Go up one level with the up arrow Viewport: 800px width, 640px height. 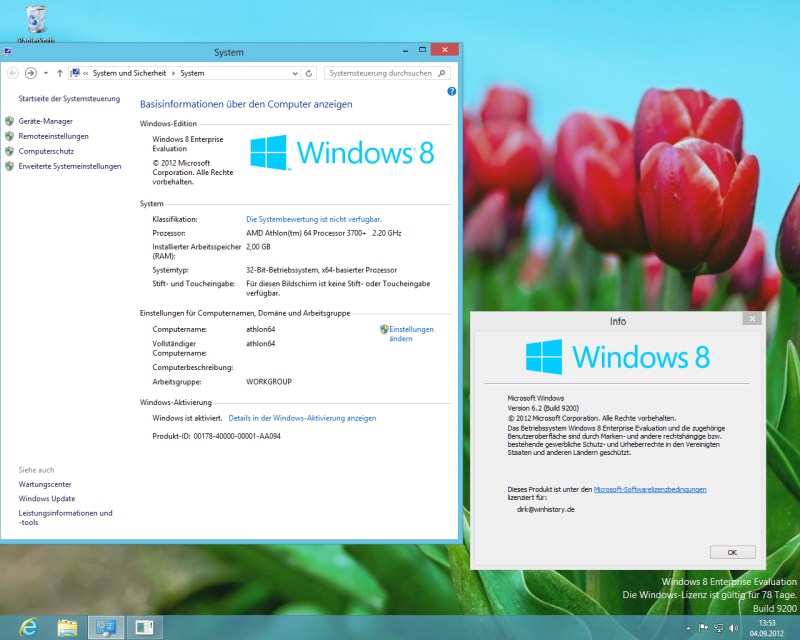tap(60, 73)
